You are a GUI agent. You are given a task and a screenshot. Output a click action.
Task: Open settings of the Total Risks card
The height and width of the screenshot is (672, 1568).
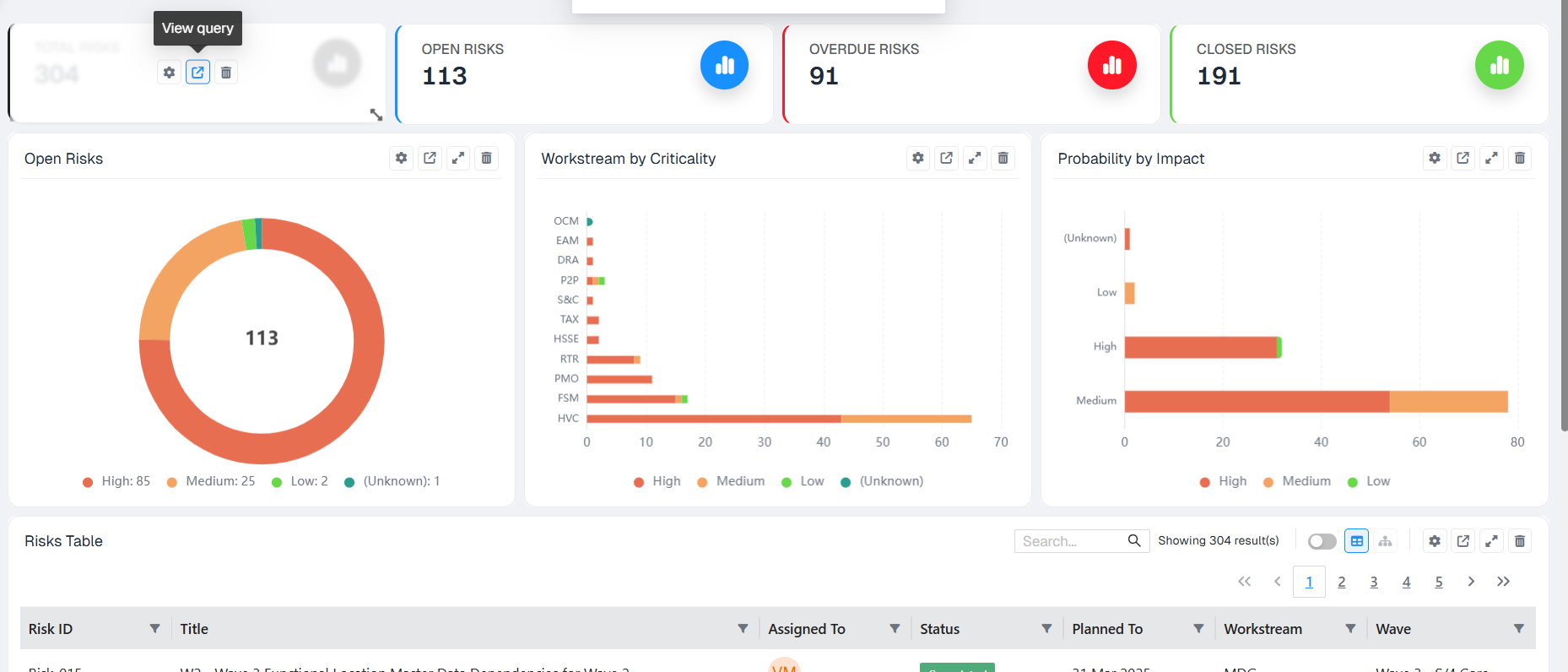(169, 73)
